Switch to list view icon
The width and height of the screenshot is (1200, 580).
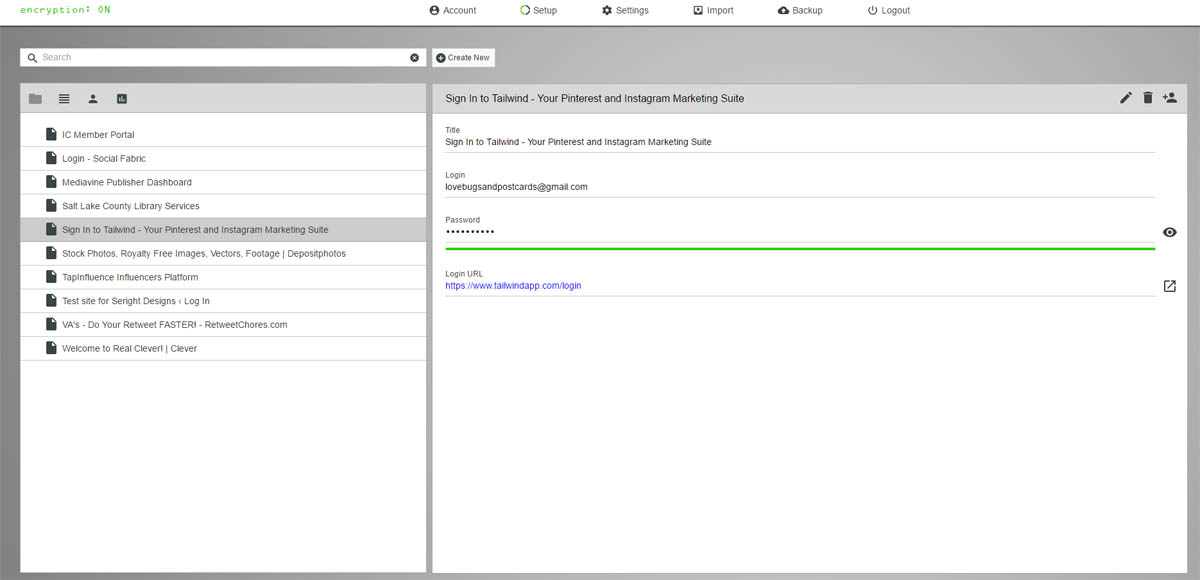(x=64, y=99)
